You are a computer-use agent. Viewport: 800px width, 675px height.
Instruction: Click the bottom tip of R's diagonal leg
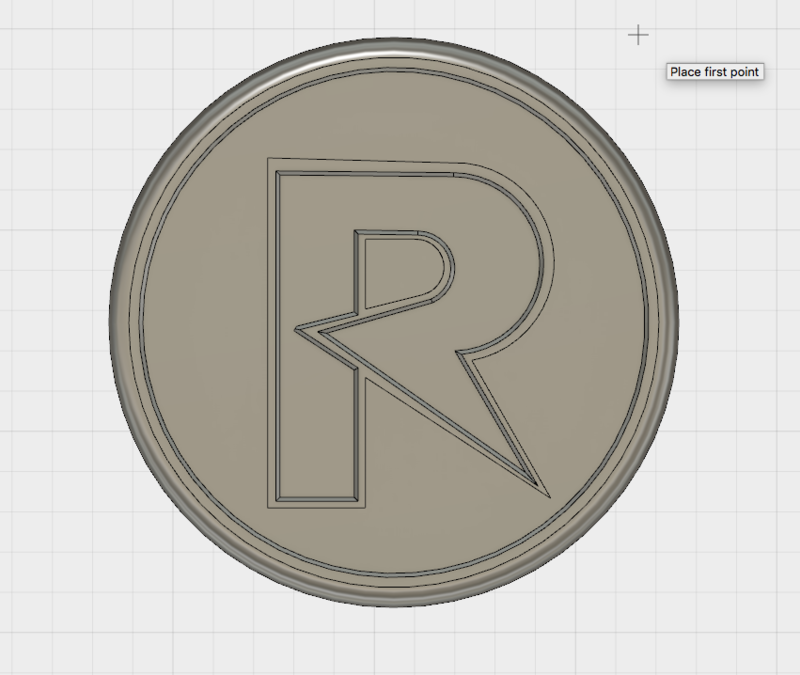[546, 491]
